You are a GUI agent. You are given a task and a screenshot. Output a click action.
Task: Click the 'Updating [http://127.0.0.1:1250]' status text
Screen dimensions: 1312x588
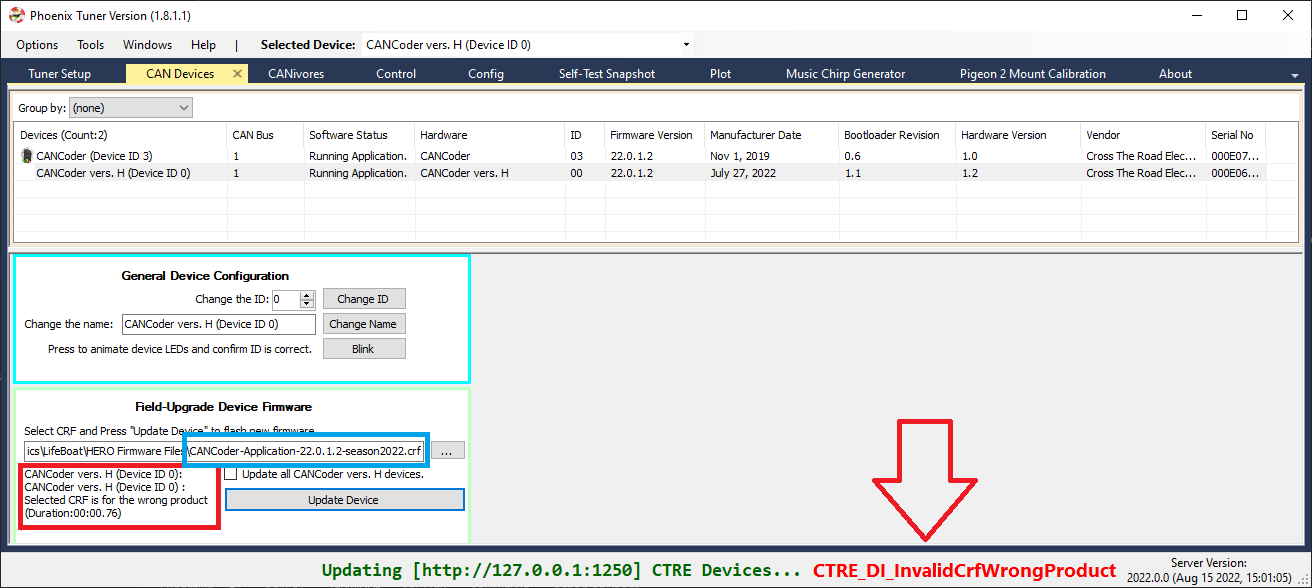pos(481,570)
